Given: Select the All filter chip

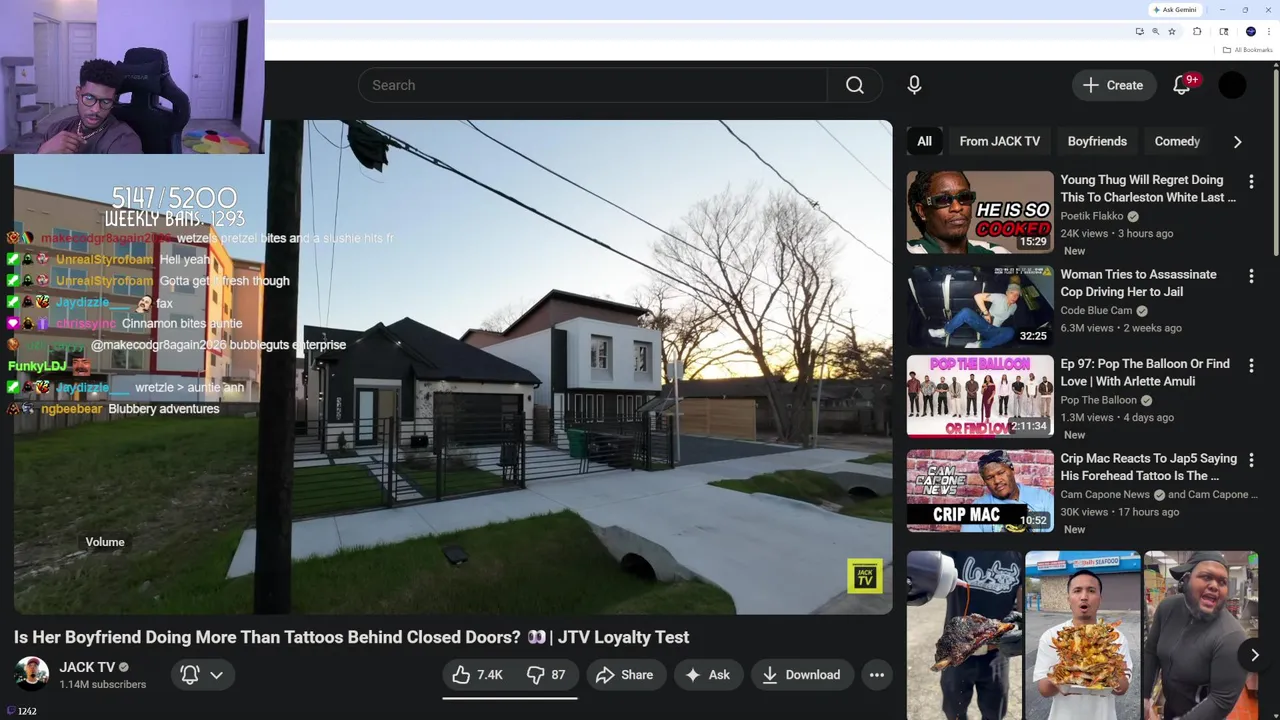Looking at the screenshot, I should click(924, 142).
